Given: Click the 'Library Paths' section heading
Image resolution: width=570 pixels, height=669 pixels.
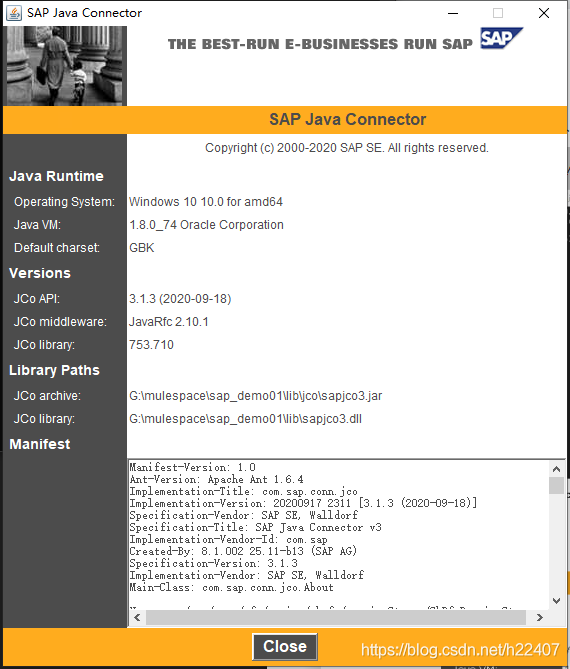Looking at the screenshot, I should coord(54,370).
